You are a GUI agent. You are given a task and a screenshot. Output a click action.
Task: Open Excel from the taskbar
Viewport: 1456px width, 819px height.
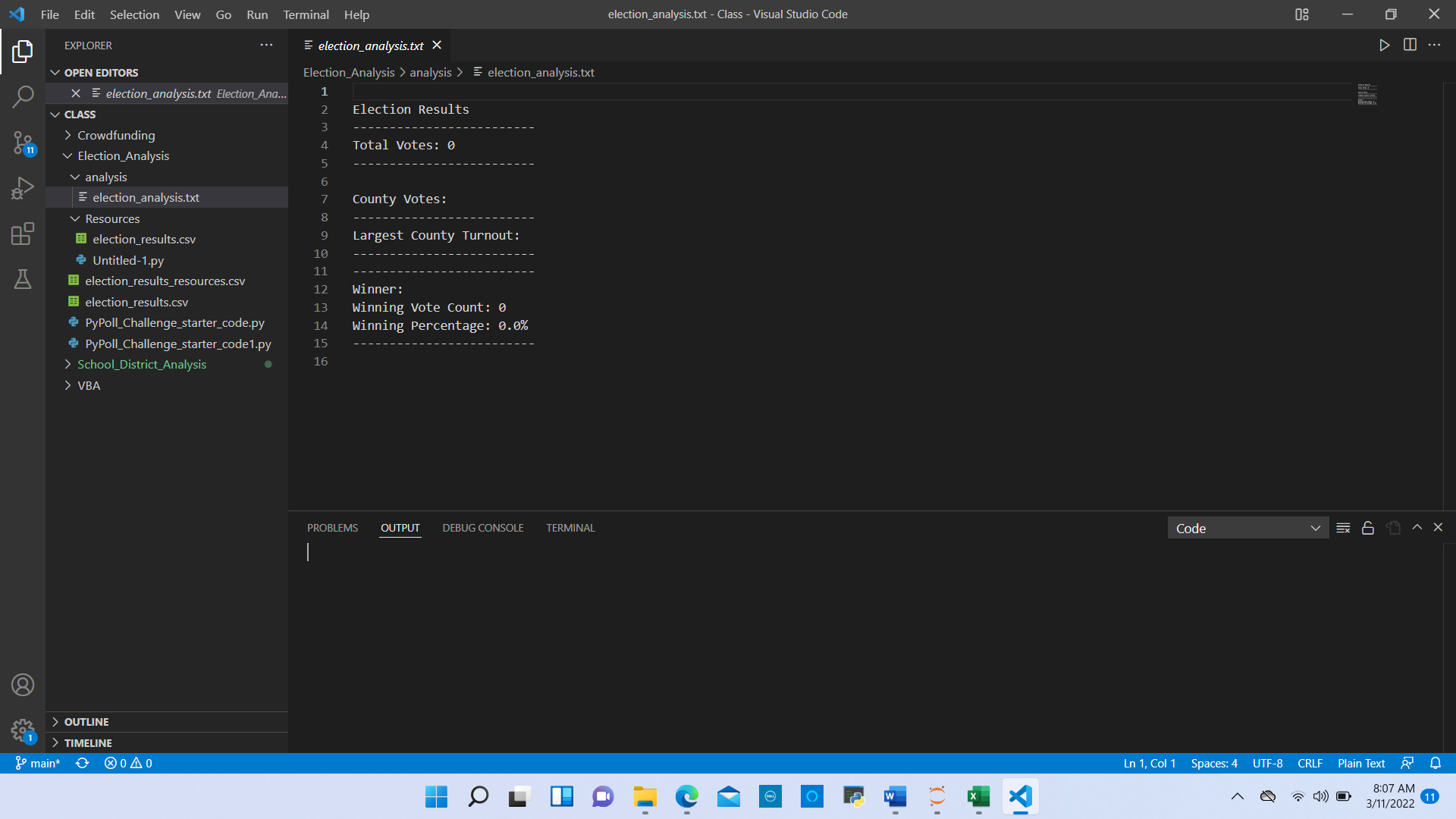point(977,797)
